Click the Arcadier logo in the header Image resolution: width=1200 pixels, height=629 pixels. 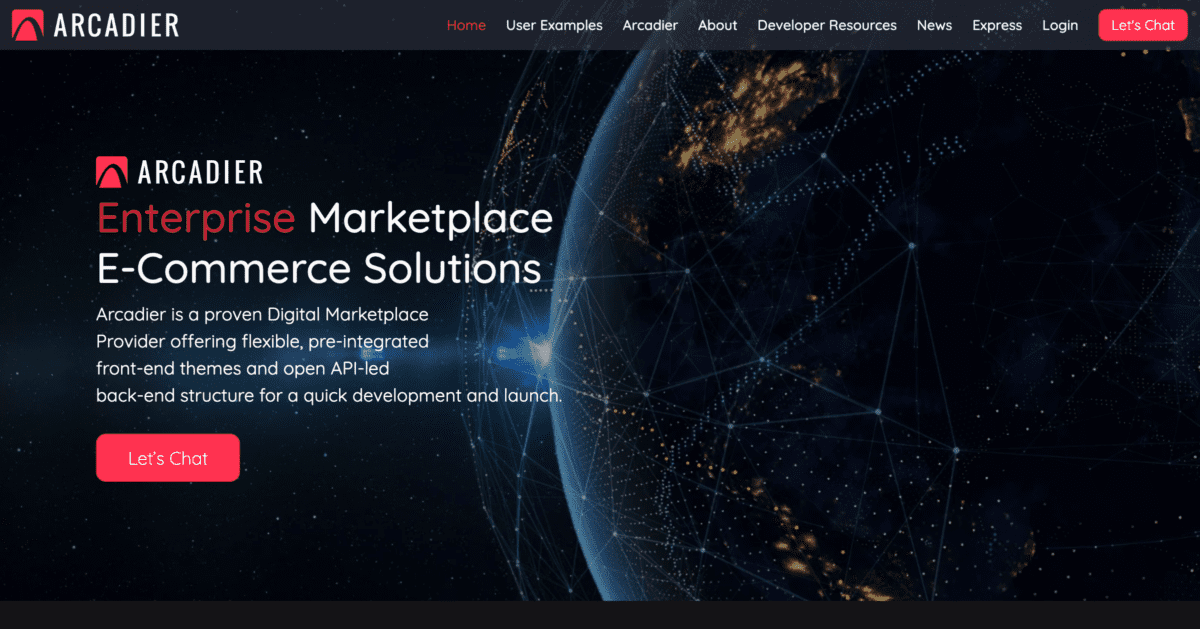[96, 24]
